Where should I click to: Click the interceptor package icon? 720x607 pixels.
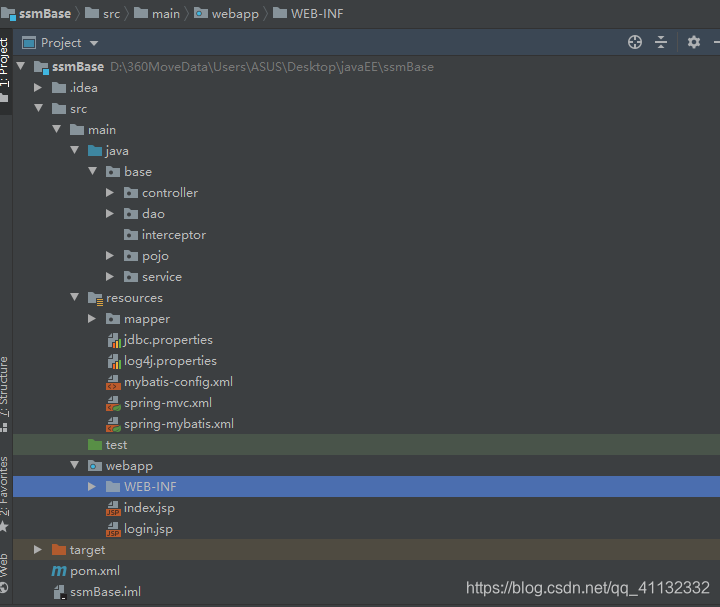click(131, 235)
